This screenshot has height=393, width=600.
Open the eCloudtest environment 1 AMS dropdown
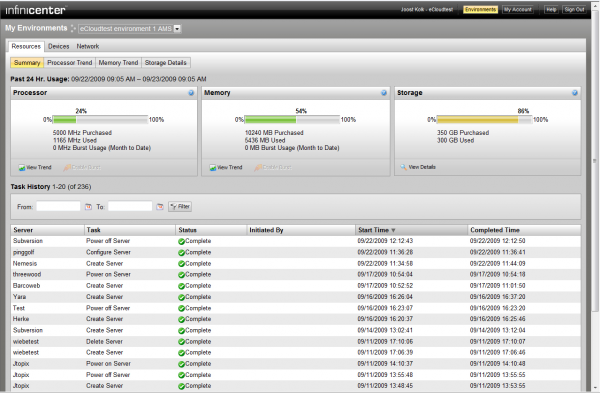177,29
